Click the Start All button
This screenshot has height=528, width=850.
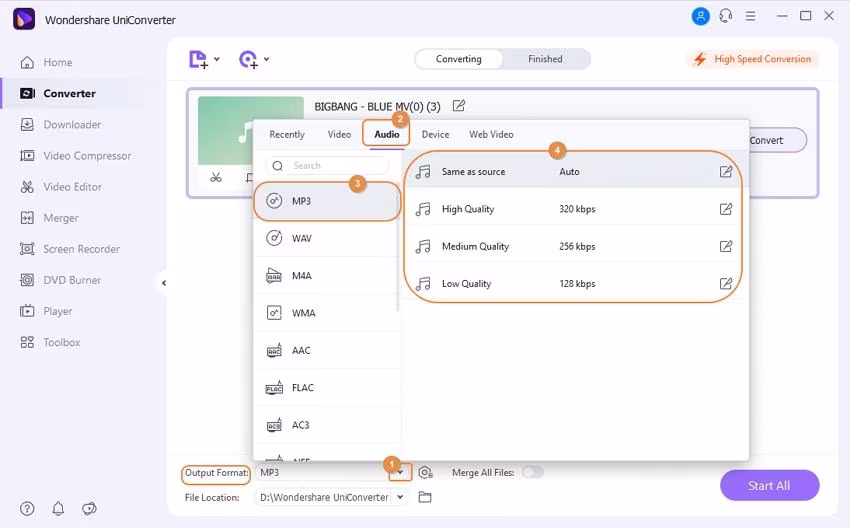click(x=769, y=486)
